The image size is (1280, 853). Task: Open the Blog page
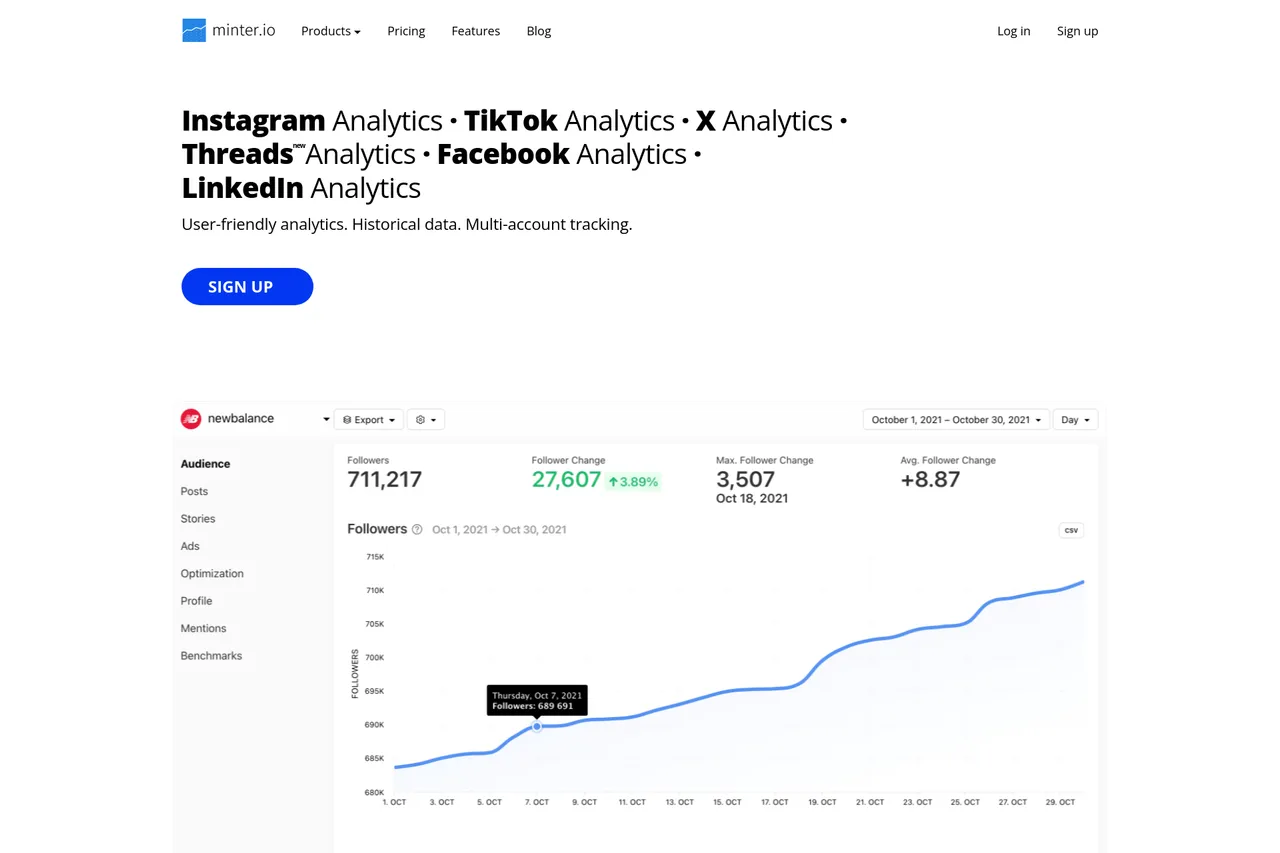click(538, 31)
